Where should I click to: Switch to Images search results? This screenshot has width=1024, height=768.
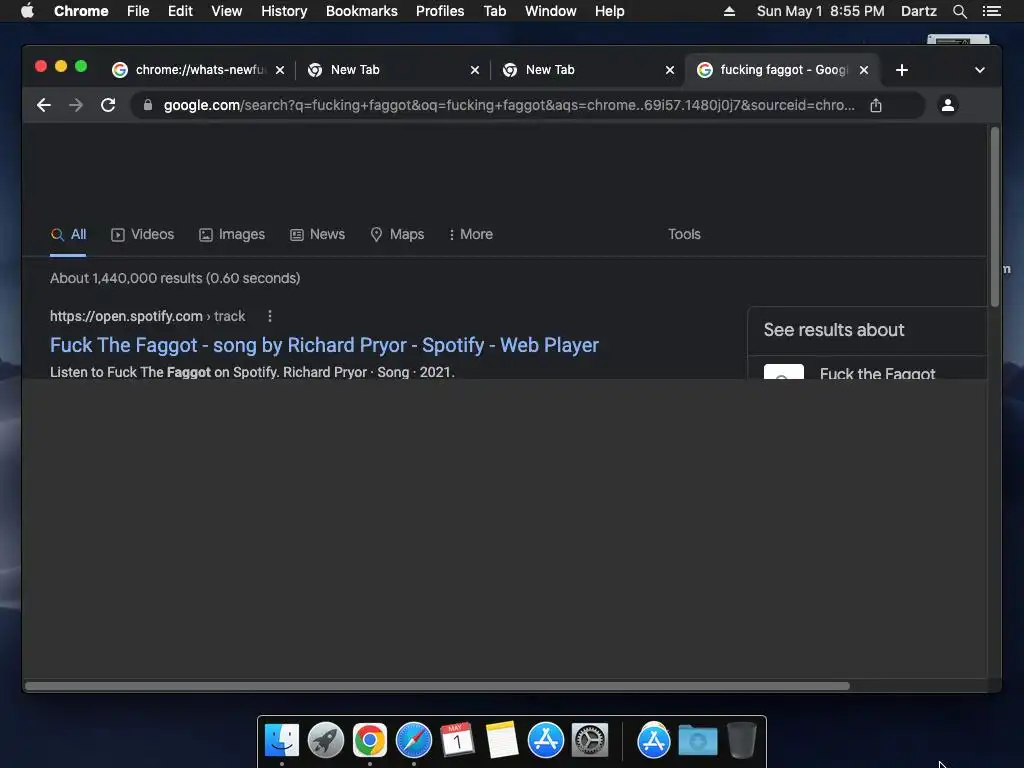(x=232, y=234)
